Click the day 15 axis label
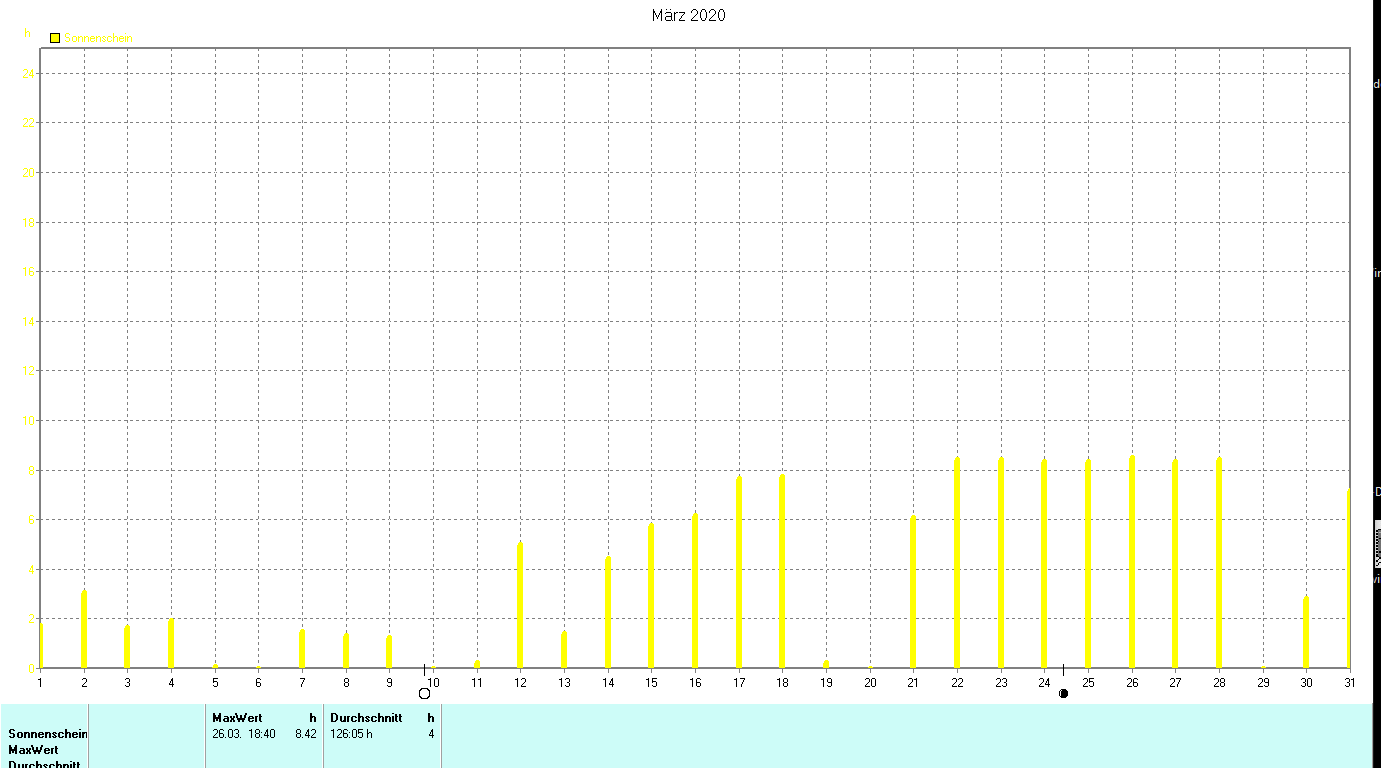The width and height of the screenshot is (1381, 768). (x=651, y=682)
